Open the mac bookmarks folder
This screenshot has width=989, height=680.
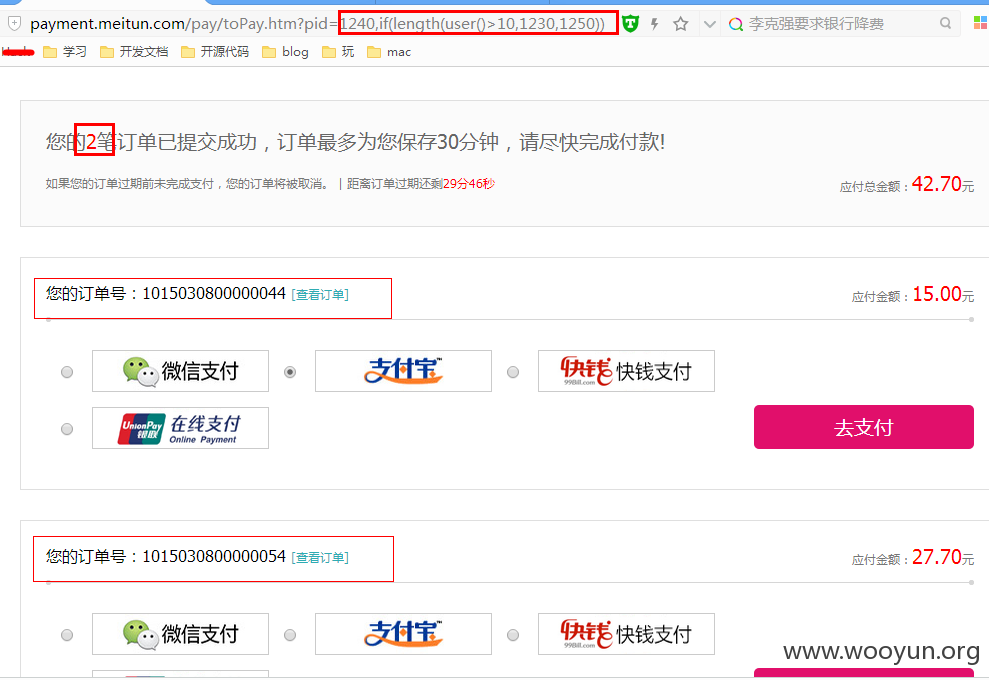point(389,52)
